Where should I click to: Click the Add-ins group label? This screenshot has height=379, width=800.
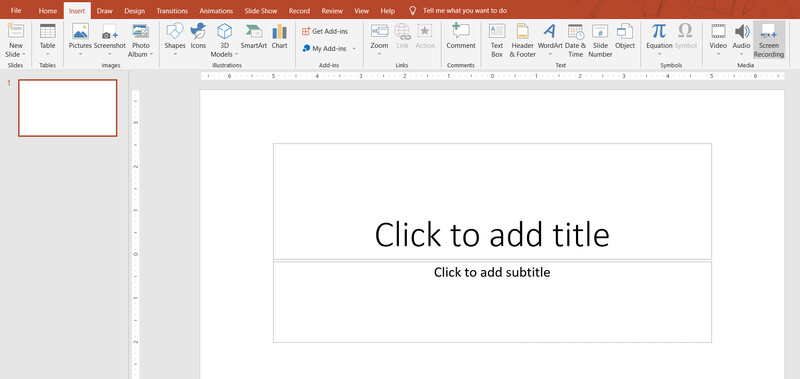pos(329,65)
